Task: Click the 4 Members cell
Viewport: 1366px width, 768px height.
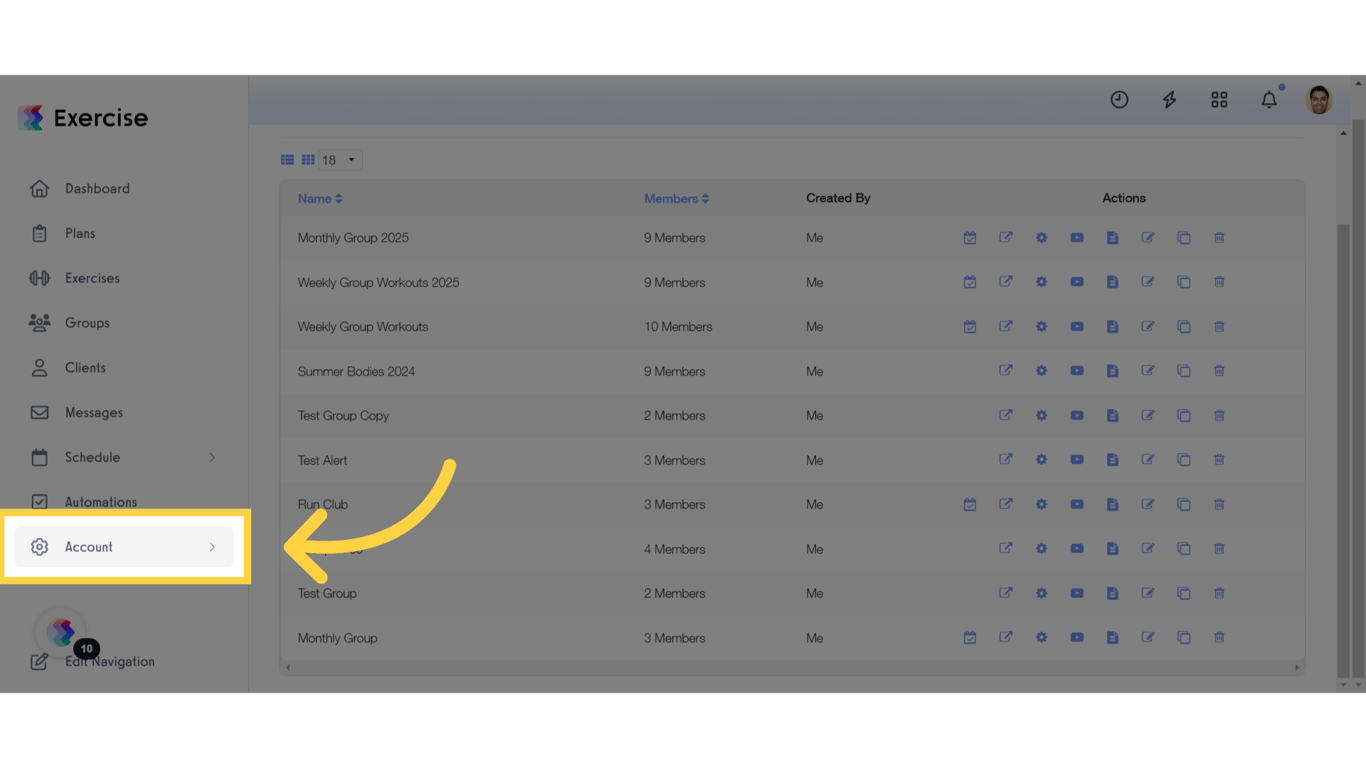Action: [674, 549]
